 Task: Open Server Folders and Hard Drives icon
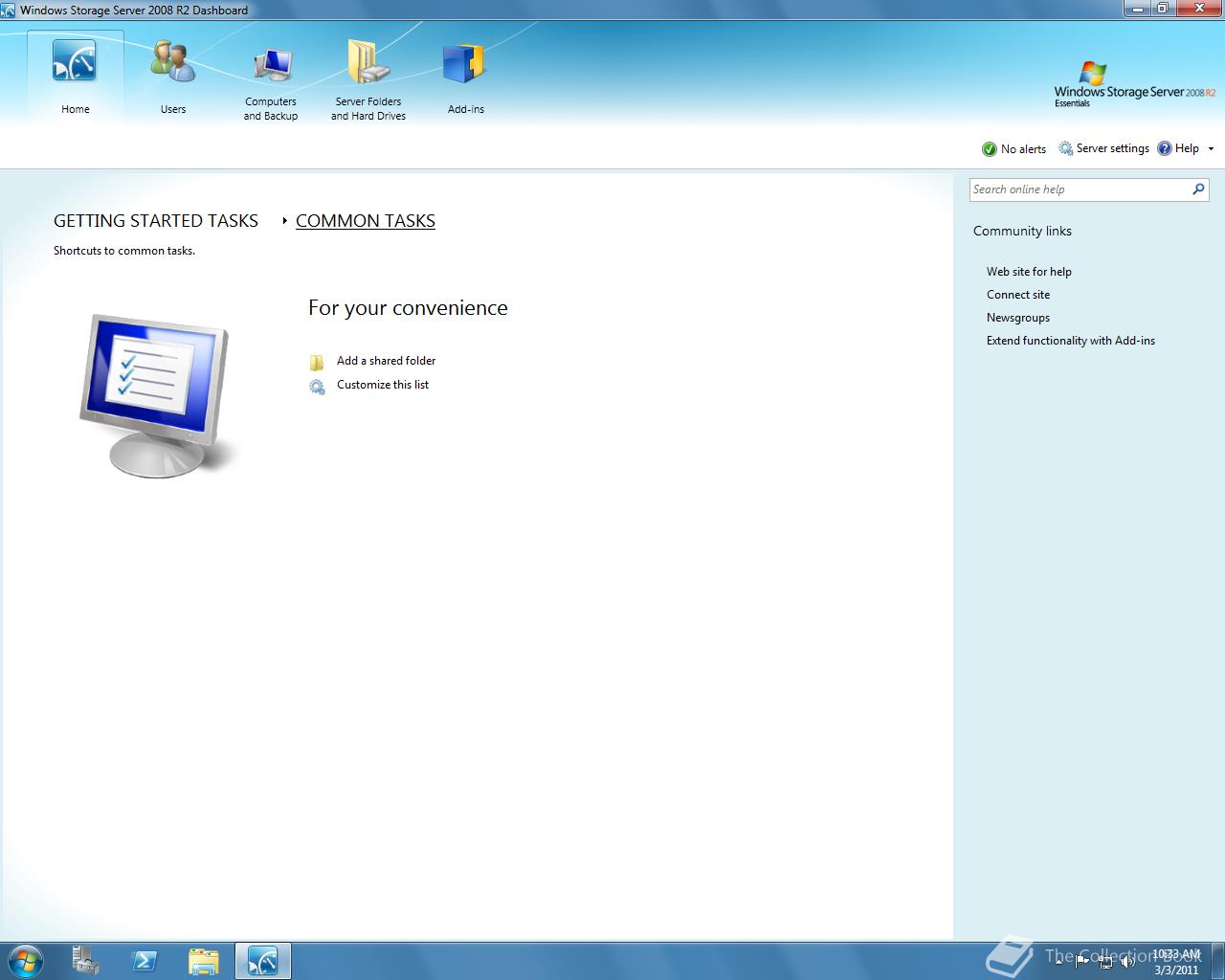coord(368,62)
